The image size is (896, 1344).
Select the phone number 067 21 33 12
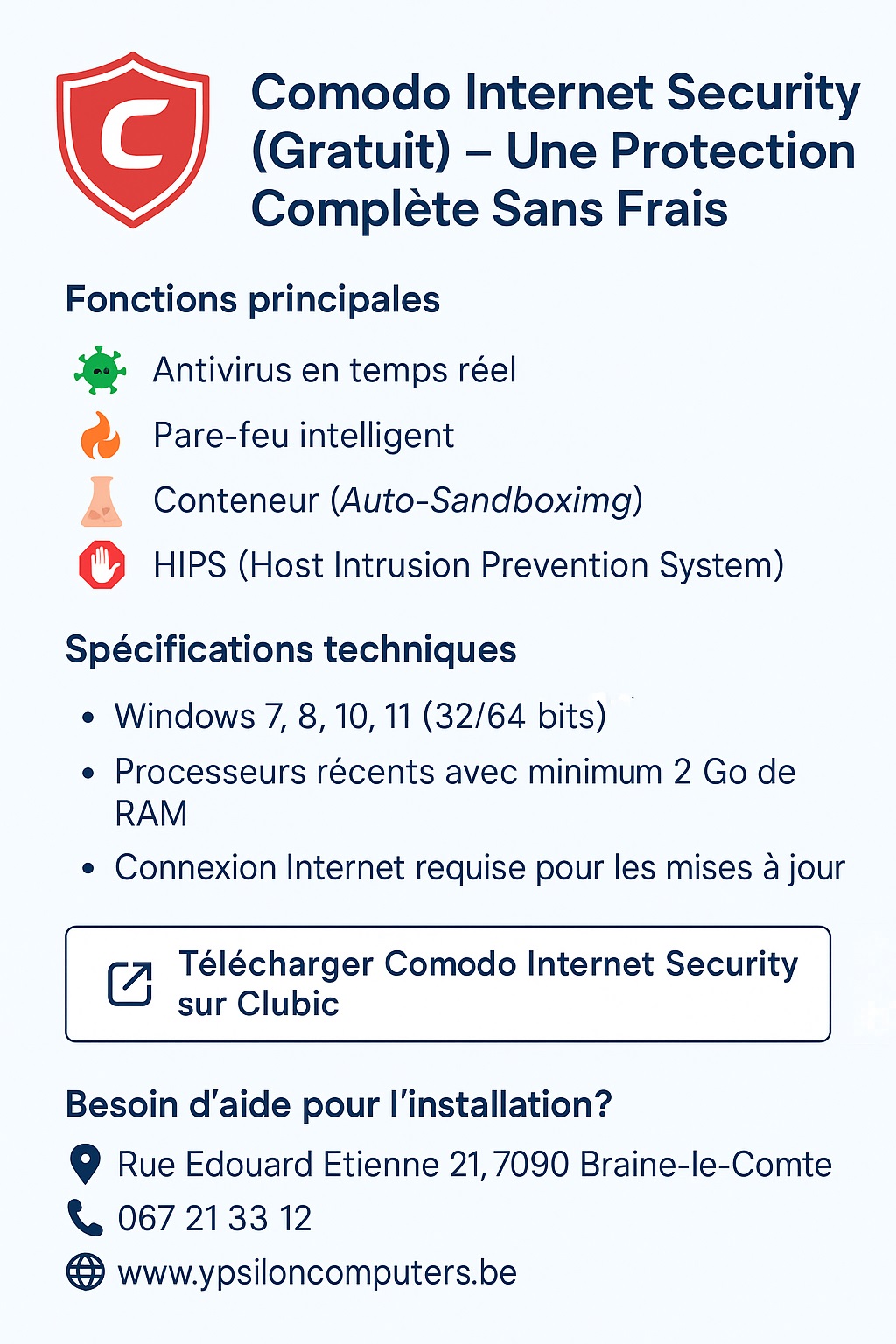[214, 1218]
